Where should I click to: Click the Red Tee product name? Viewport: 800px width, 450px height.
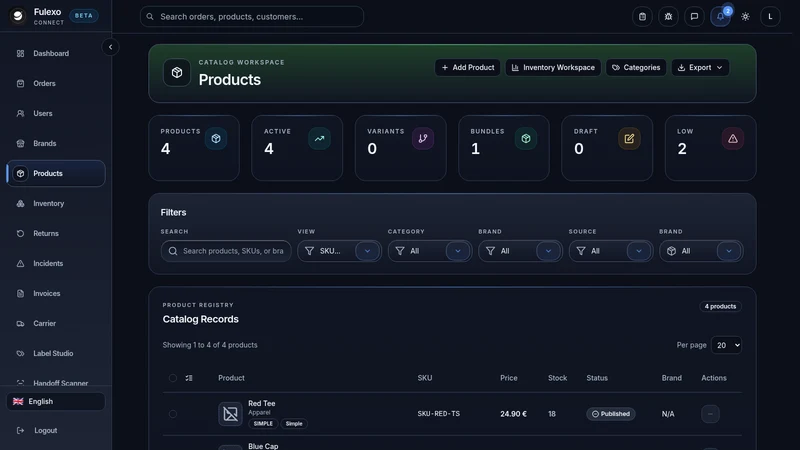coord(262,403)
